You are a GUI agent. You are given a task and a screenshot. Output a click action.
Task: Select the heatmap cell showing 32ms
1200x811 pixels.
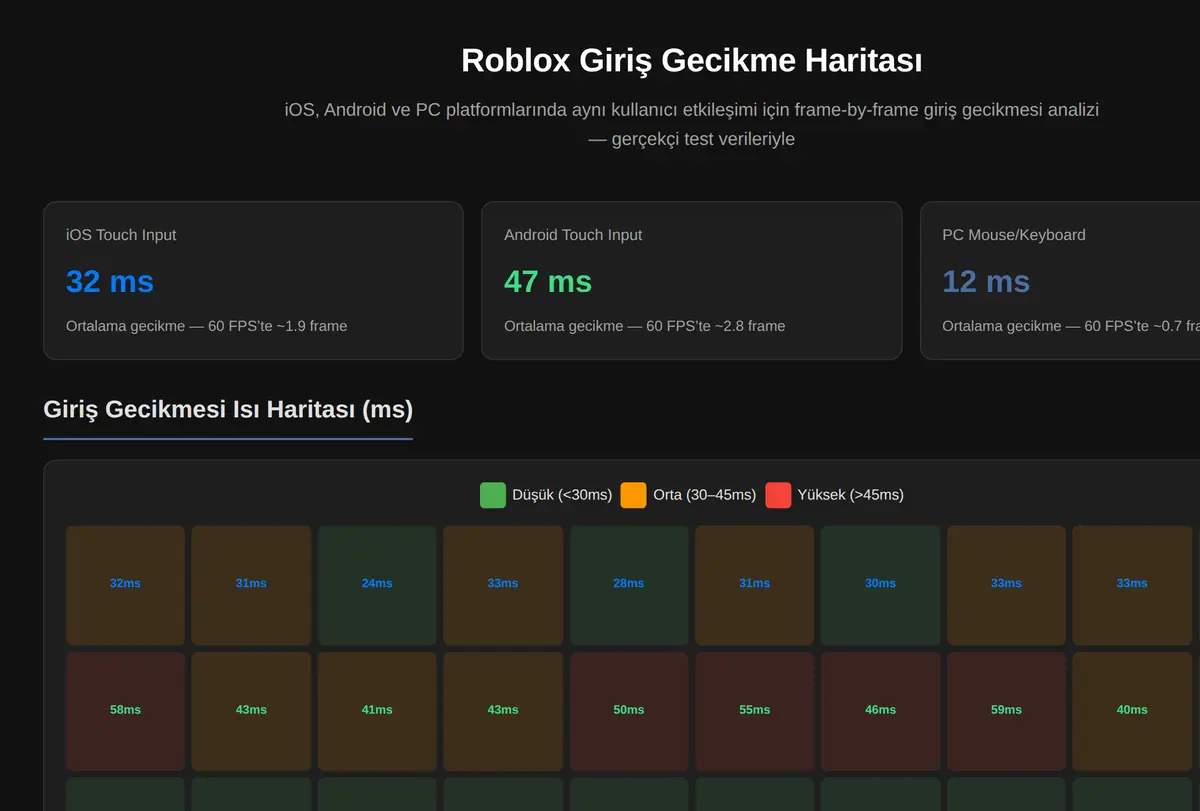point(125,586)
